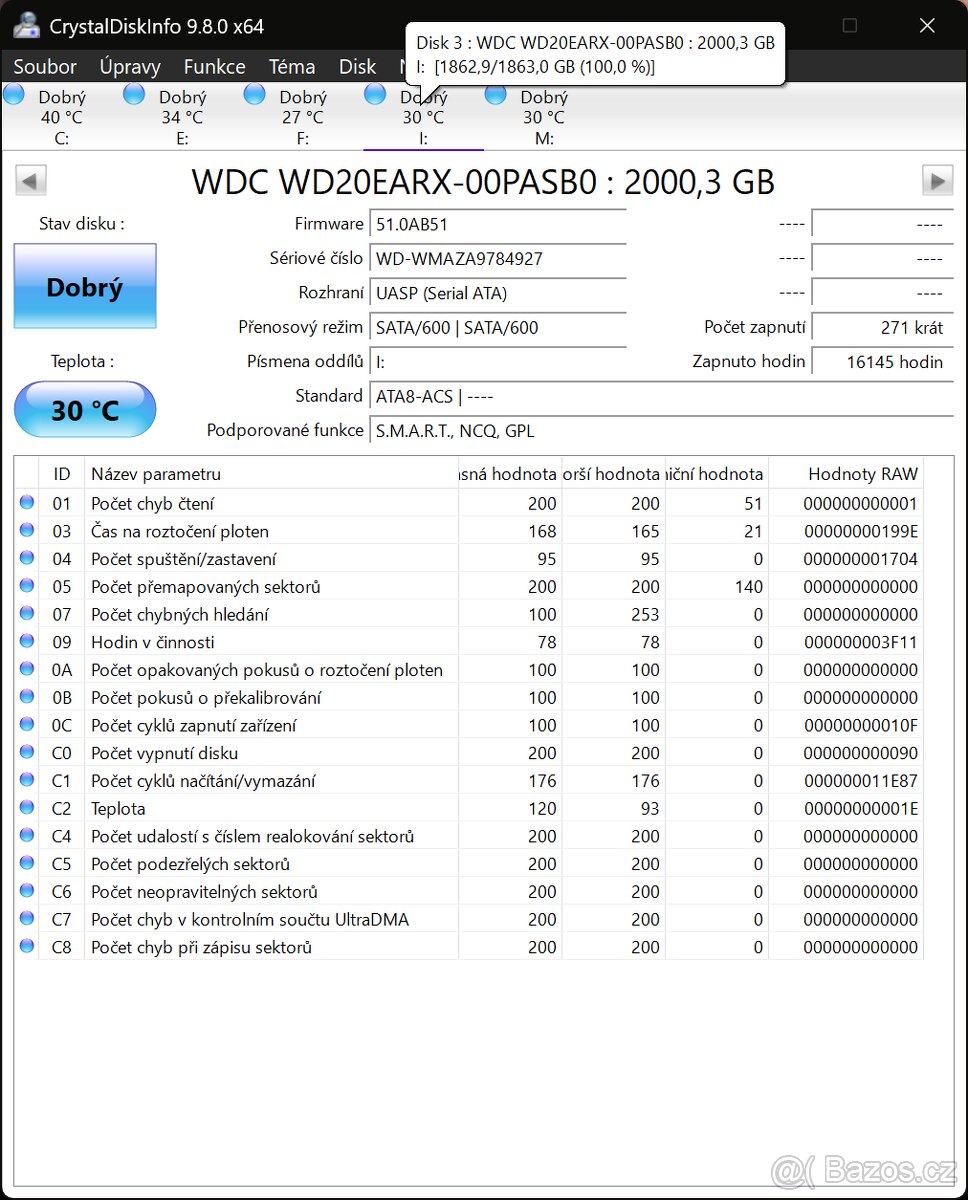The width and height of the screenshot is (968, 1200).
Task: Click the blue dot beside Počet přemapovaných sektorů
Action: [x=26, y=586]
